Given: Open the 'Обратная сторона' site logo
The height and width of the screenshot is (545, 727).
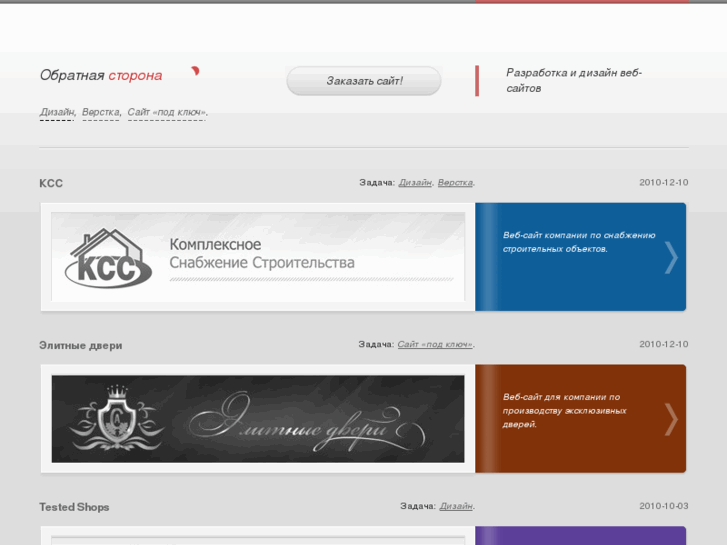Looking at the screenshot, I should [x=101, y=75].
